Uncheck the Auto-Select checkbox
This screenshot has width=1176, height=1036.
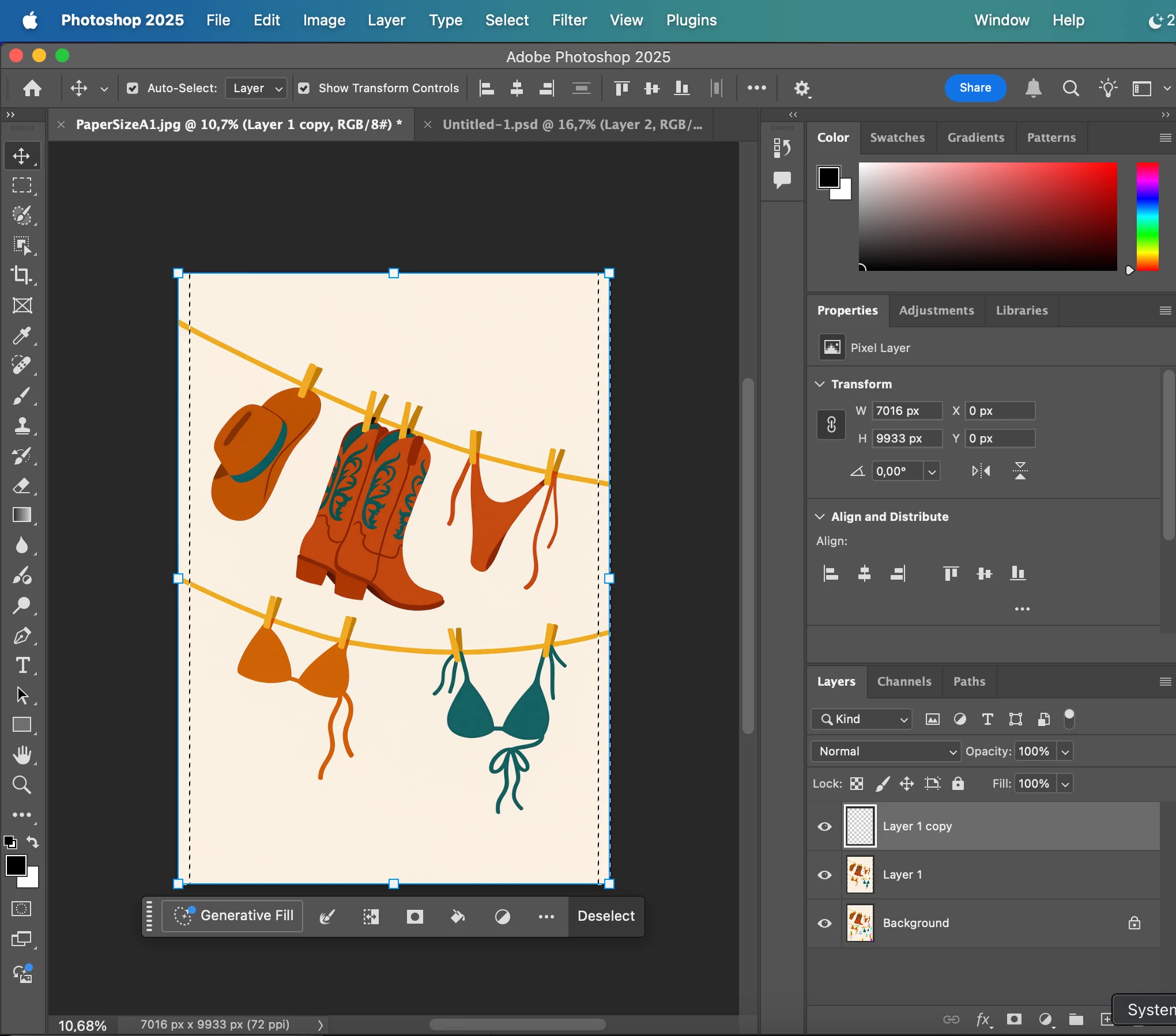tap(133, 88)
